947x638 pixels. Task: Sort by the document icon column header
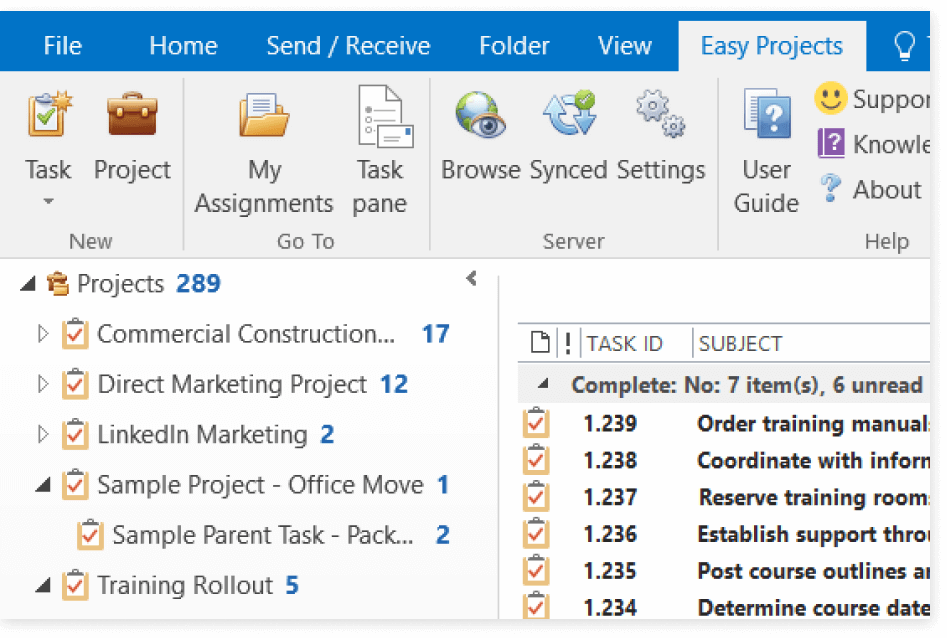pos(539,343)
